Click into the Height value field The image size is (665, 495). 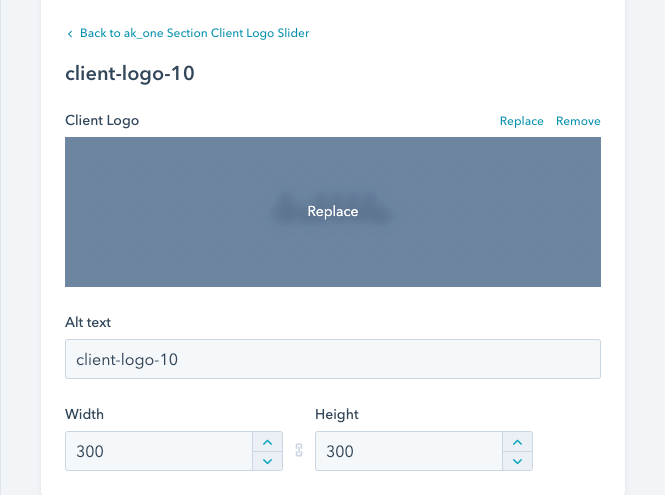tap(408, 451)
